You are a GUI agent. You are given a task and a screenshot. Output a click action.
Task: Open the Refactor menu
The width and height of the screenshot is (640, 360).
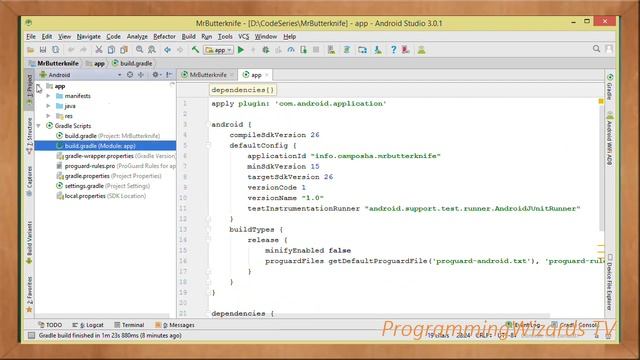click(x=164, y=36)
